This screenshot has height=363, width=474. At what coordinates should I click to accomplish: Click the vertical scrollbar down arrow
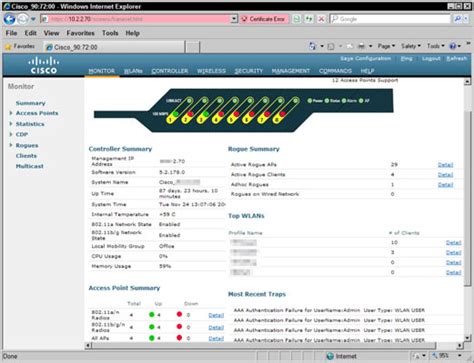pos(467,338)
